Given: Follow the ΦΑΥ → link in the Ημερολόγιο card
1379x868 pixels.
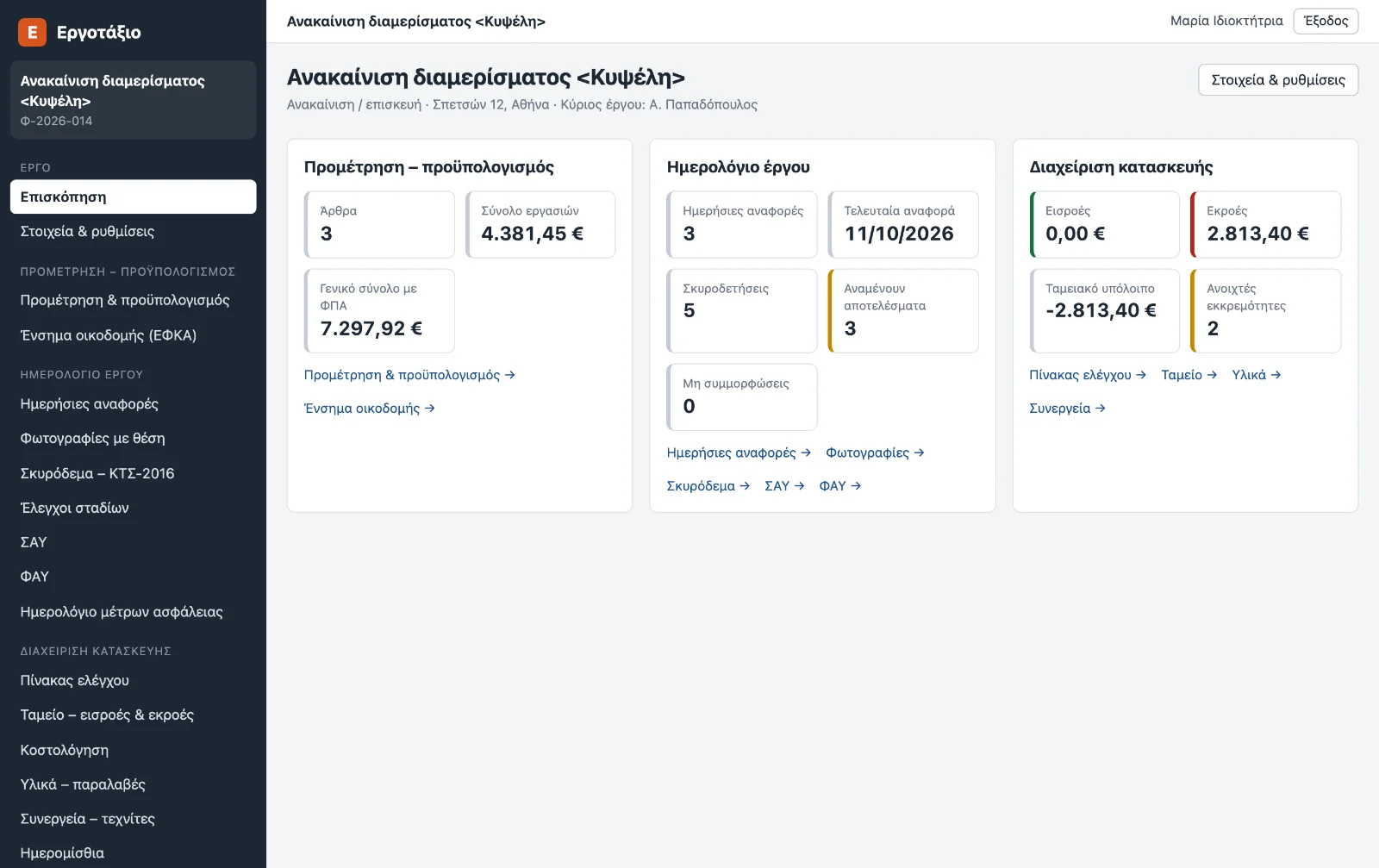Looking at the screenshot, I should 840,486.
